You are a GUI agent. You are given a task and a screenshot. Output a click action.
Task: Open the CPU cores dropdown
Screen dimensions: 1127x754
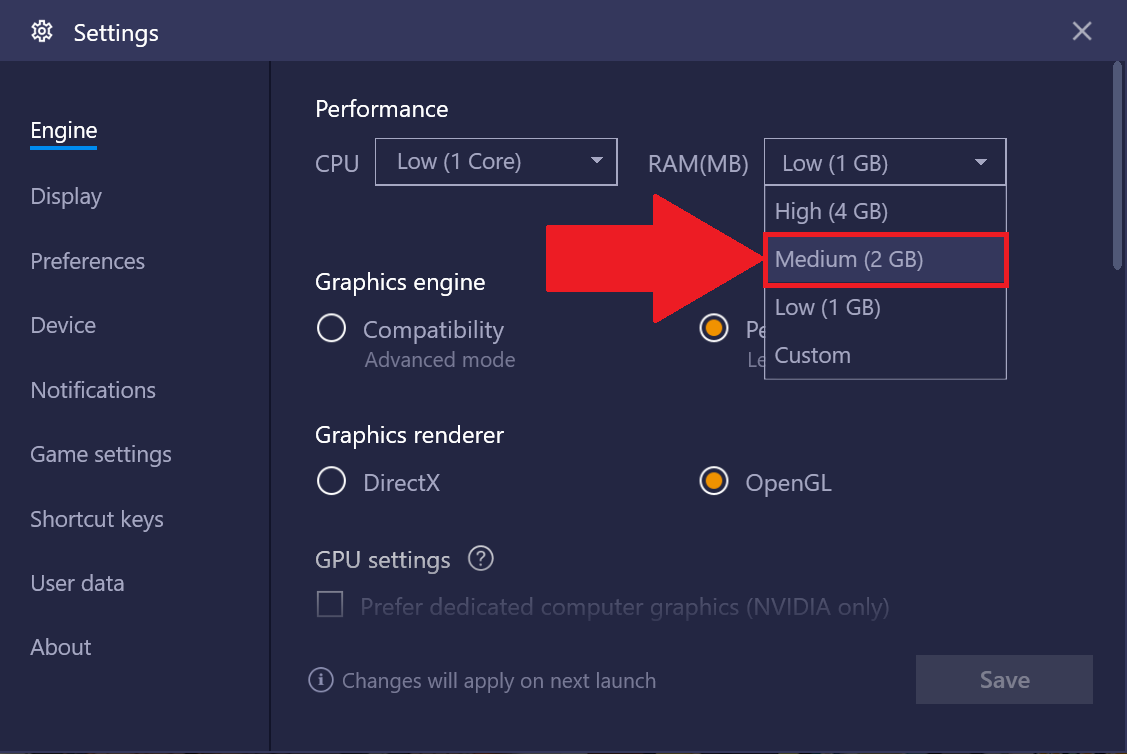click(x=496, y=162)
